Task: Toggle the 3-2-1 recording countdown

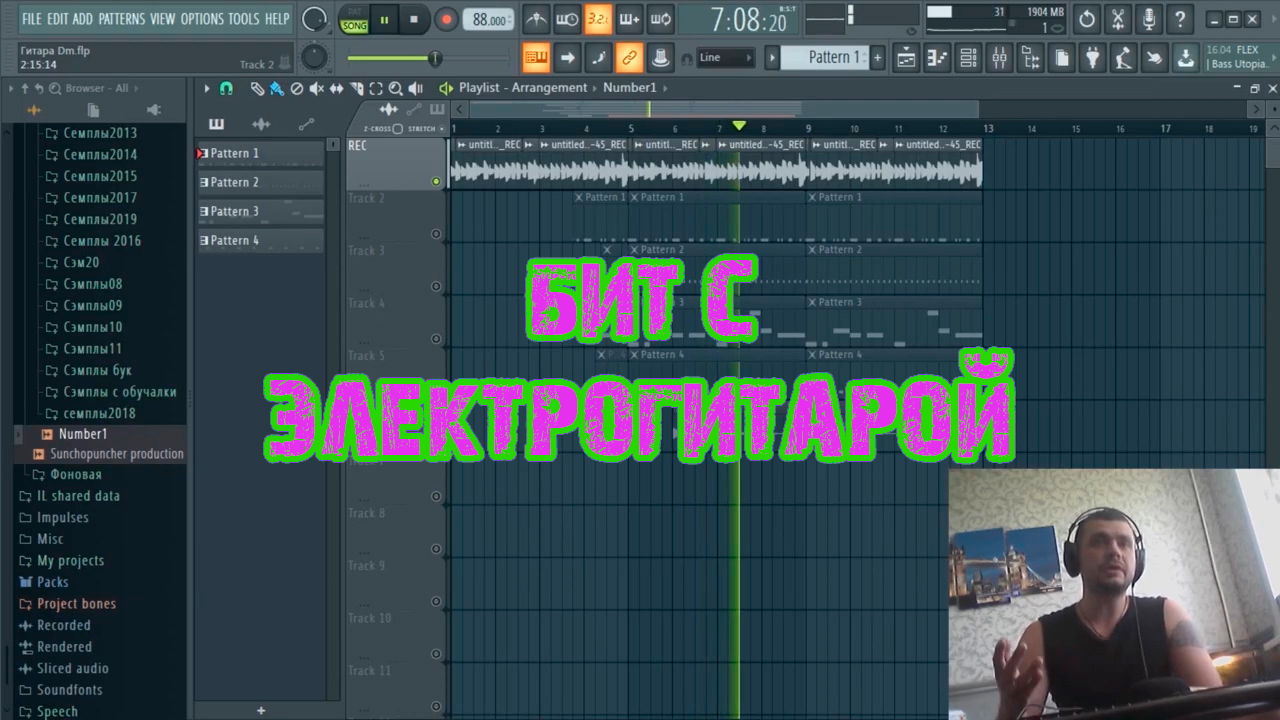Action: pos(598,19)
